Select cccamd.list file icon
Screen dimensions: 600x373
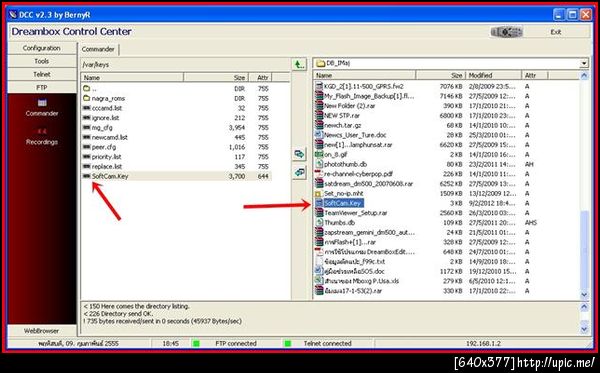coord(86,108)
